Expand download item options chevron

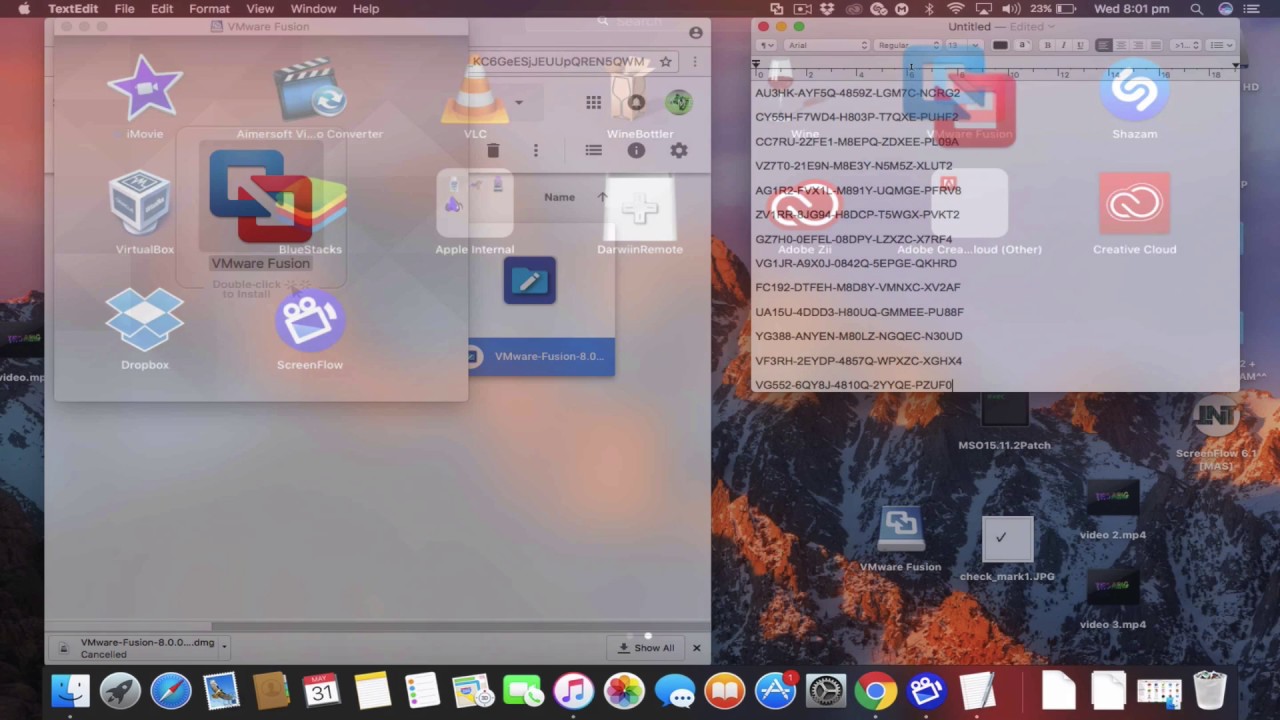point(224,647)
